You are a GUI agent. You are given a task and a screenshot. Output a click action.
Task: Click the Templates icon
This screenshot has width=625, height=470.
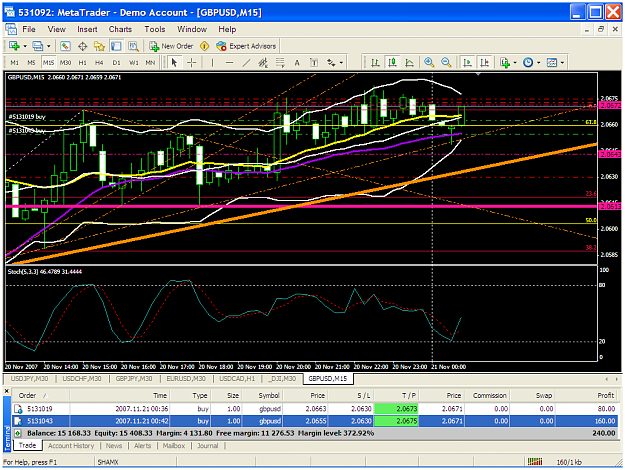(x=552, y=63)
